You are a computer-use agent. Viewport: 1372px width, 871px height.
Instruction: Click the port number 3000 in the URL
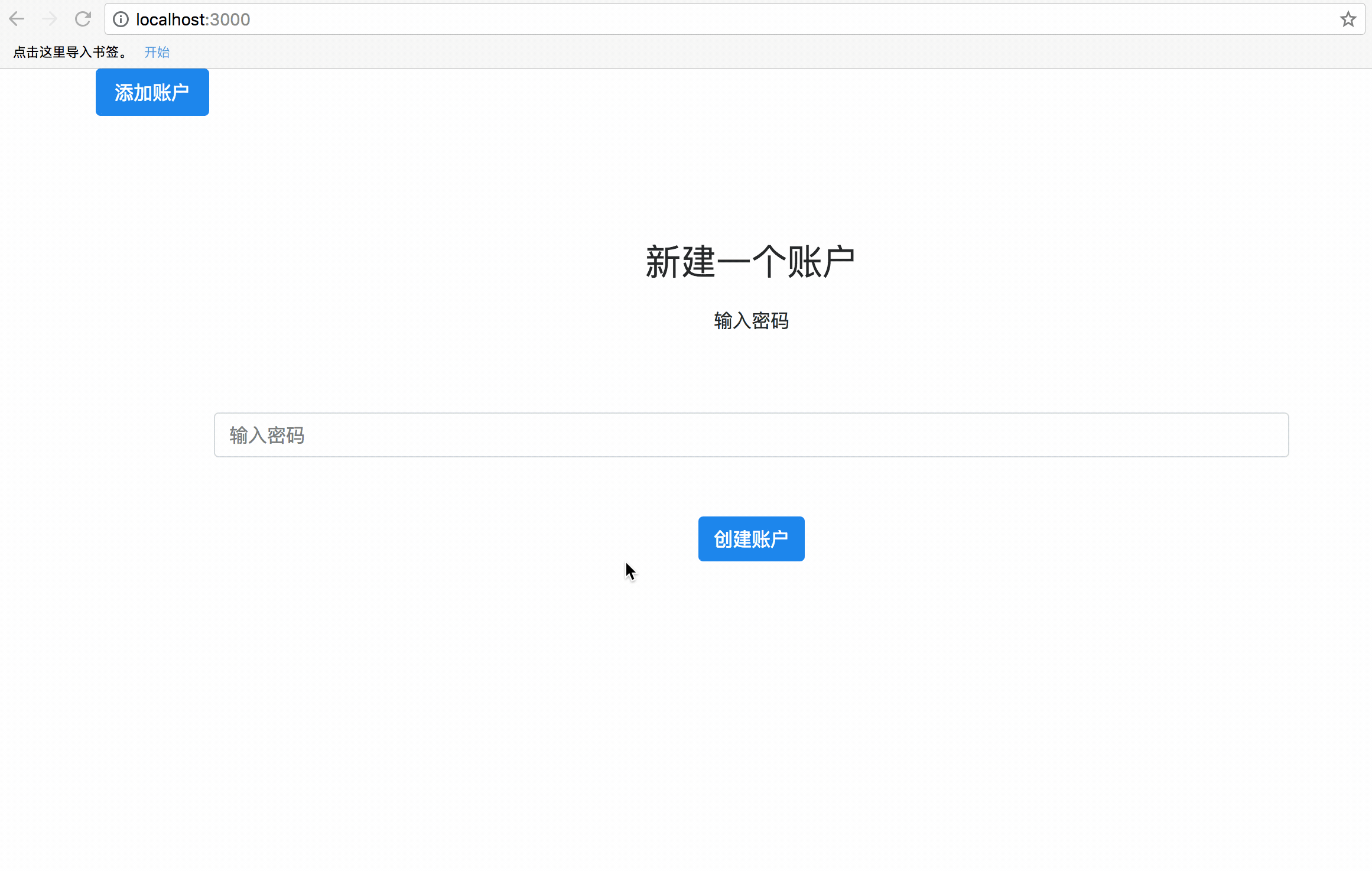[x=230, y=19]
